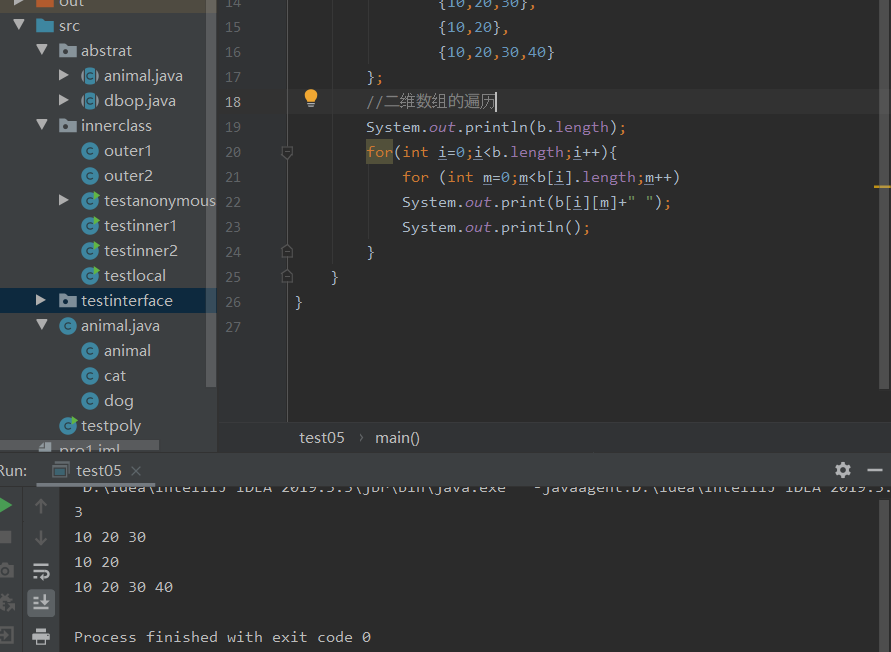Click fold end marker on line 25
Screen dimensions: 891x652
[x=287, y=276]
